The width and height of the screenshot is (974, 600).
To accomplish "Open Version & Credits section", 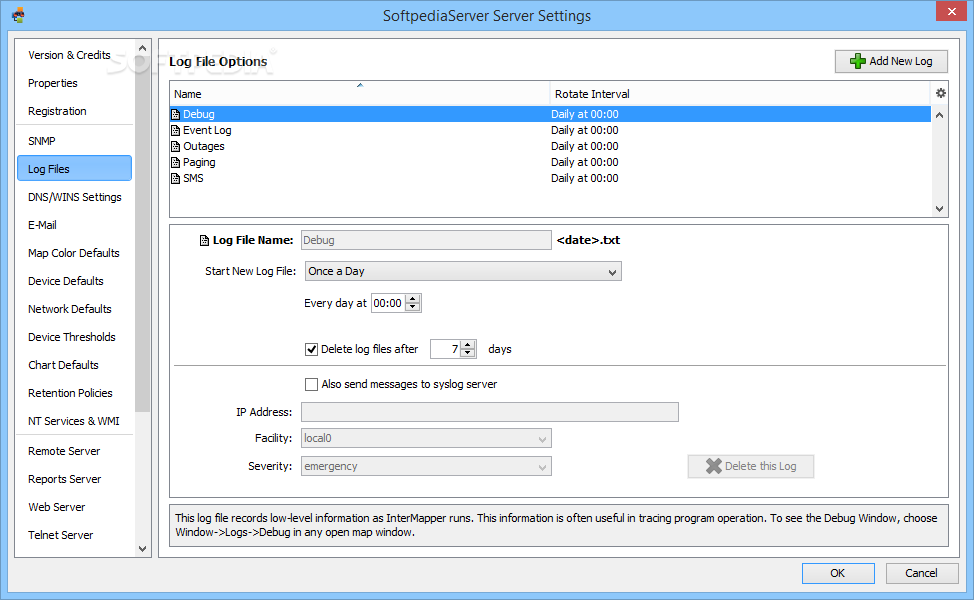I will click(x=69, y=55).
